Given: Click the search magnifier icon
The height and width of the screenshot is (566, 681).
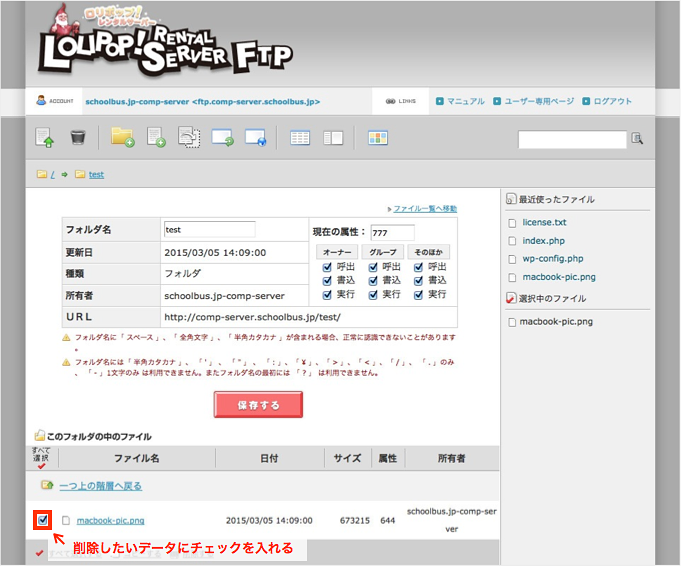Looking at the screenshot, I should tap(637, 139).
